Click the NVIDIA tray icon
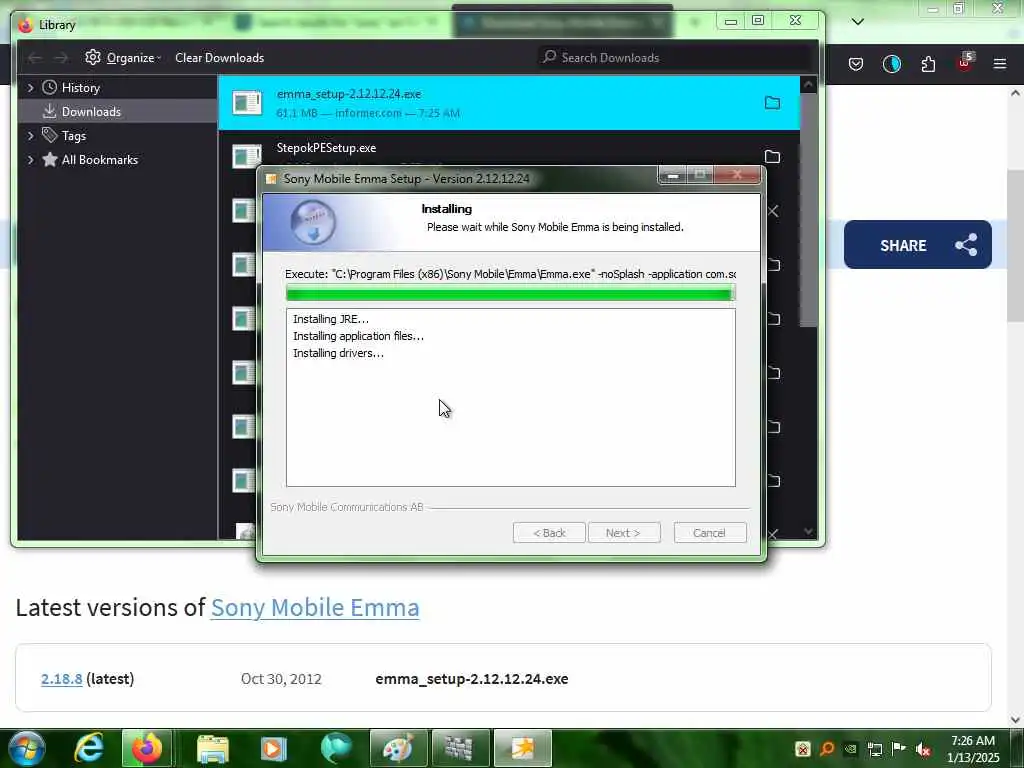 click(850, 749)
